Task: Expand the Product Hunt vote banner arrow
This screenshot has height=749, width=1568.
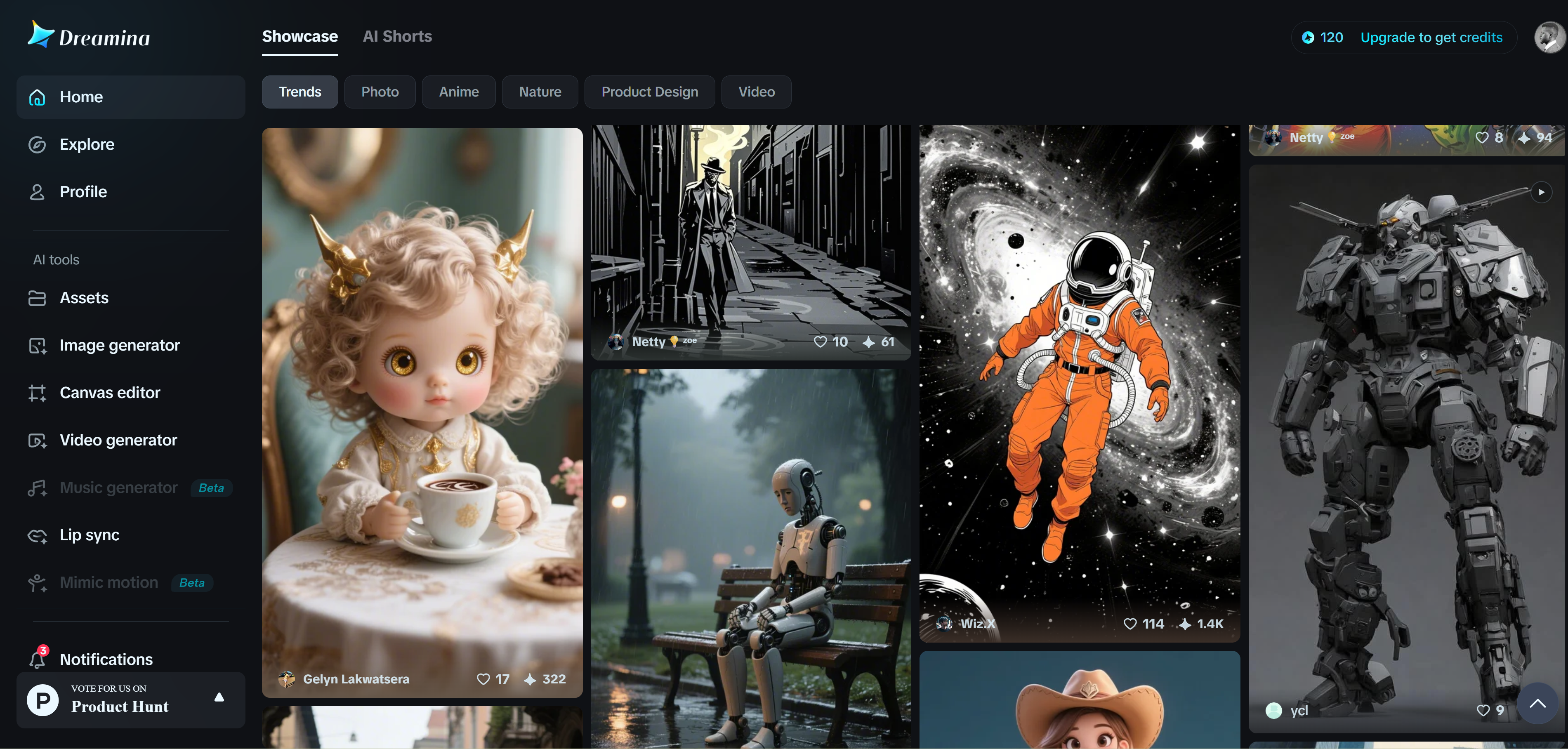Action: 219,697
